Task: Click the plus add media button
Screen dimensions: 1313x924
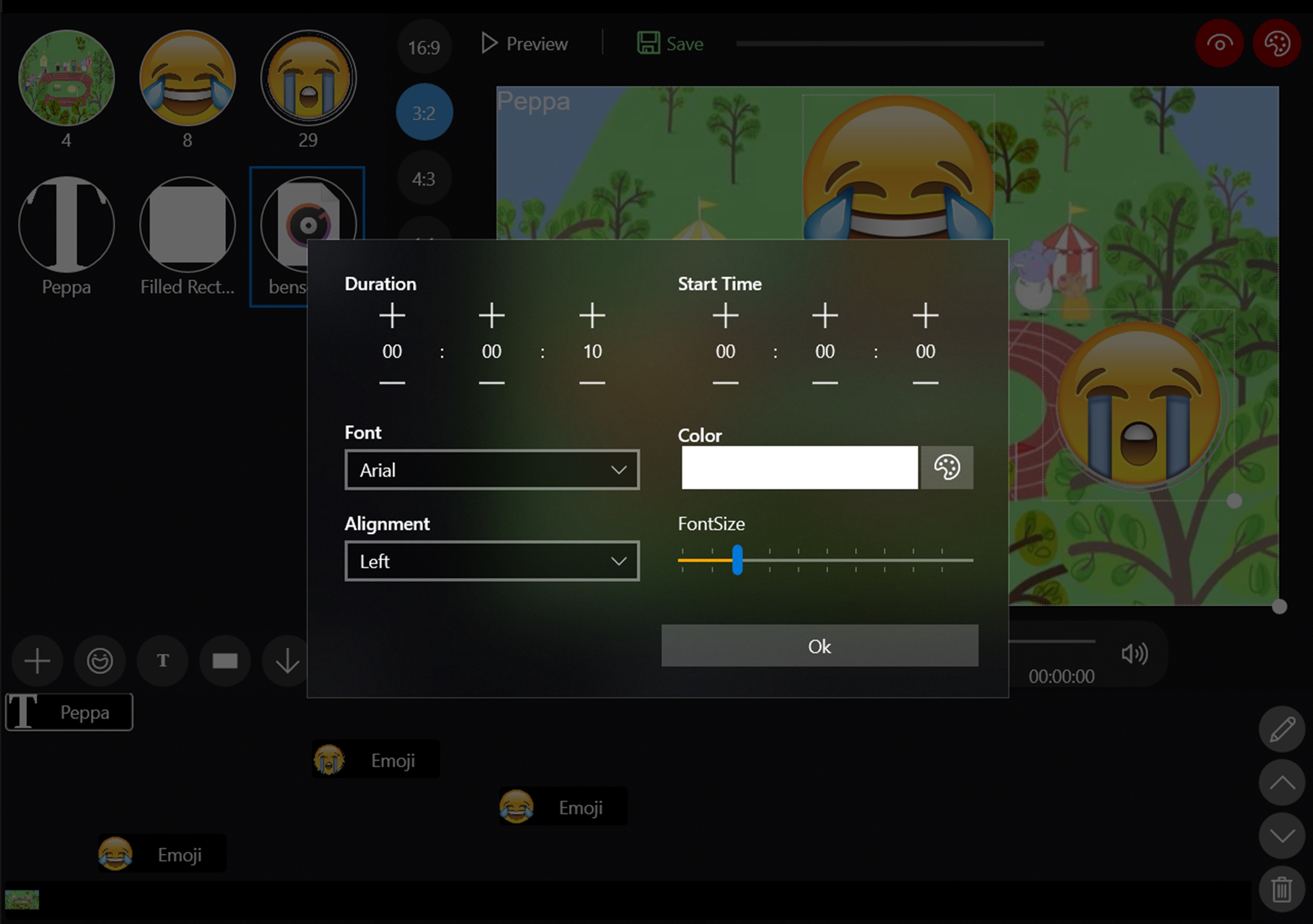Action: (37, 661)
